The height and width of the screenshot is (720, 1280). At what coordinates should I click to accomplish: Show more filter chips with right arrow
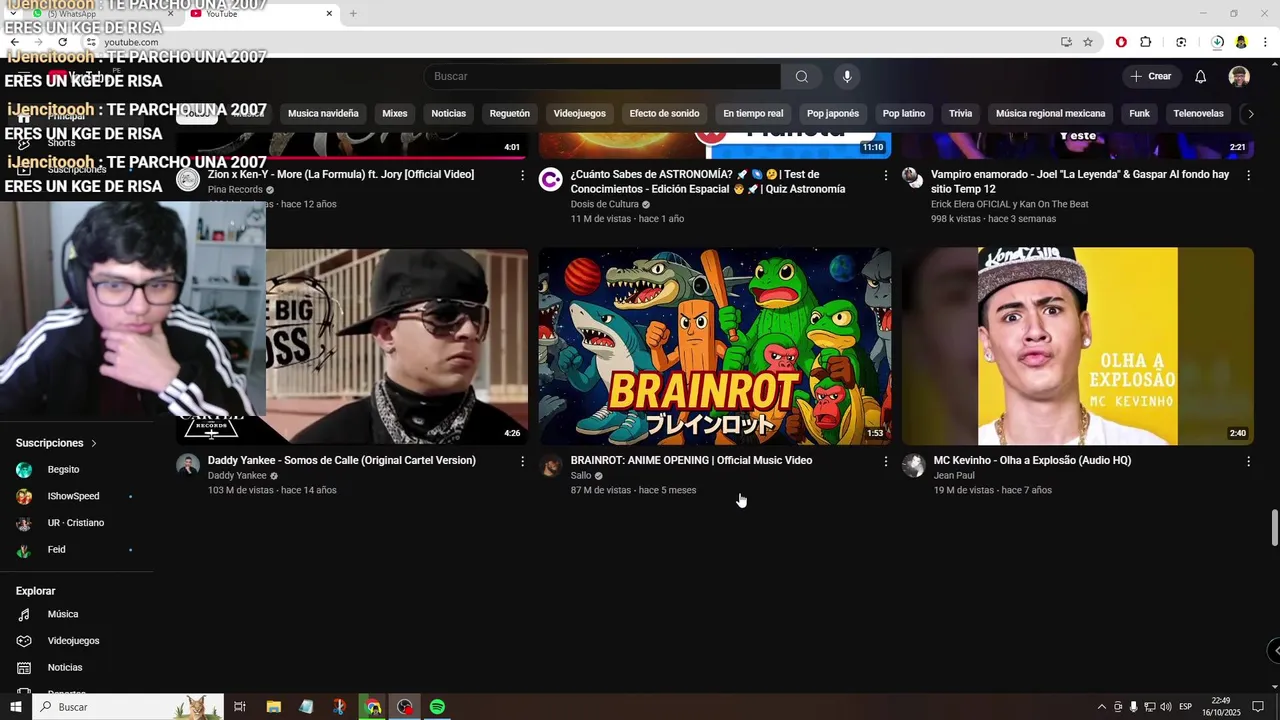click(1250, 113)
